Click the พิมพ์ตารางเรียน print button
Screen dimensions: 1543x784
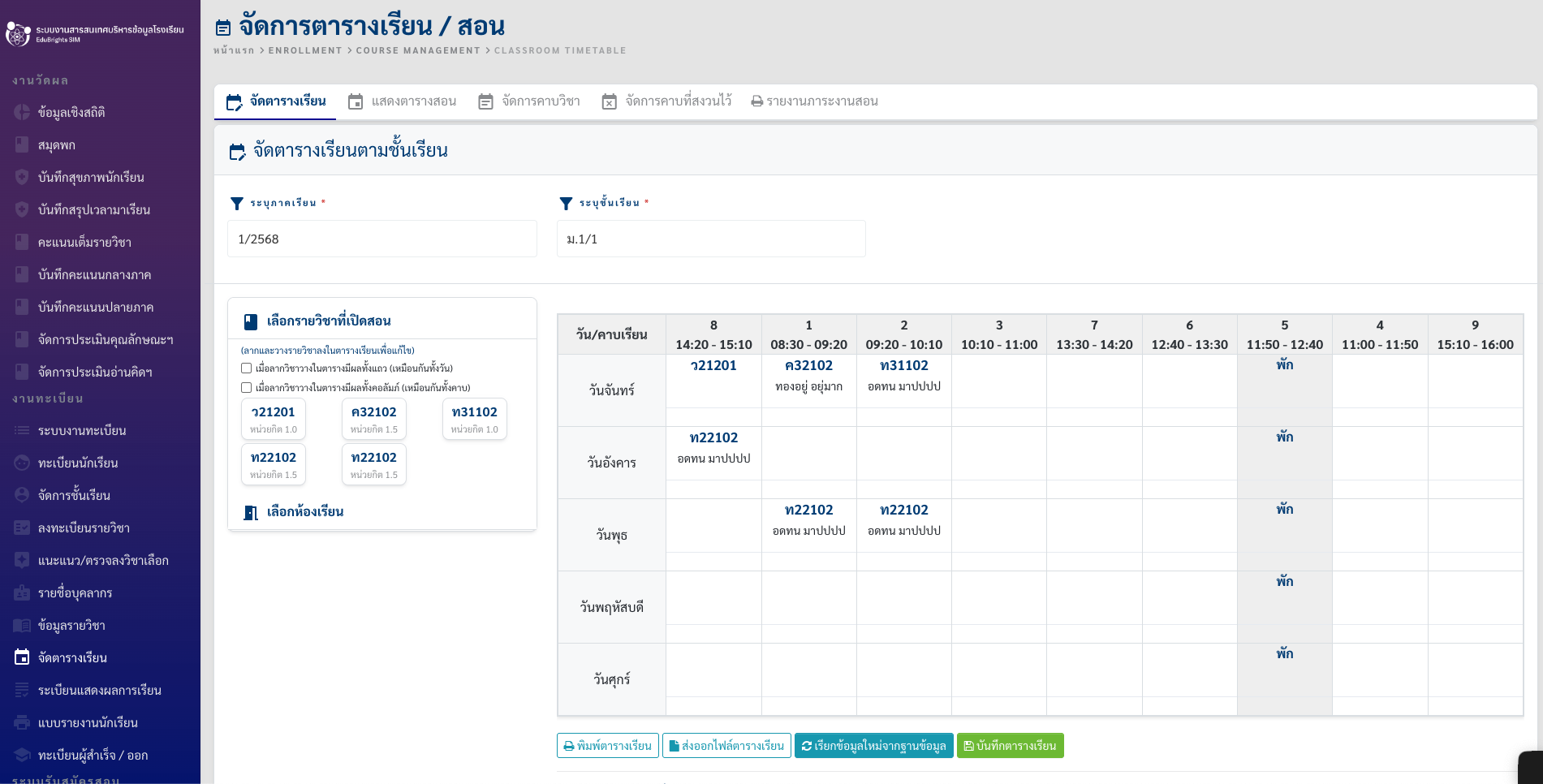607,746
